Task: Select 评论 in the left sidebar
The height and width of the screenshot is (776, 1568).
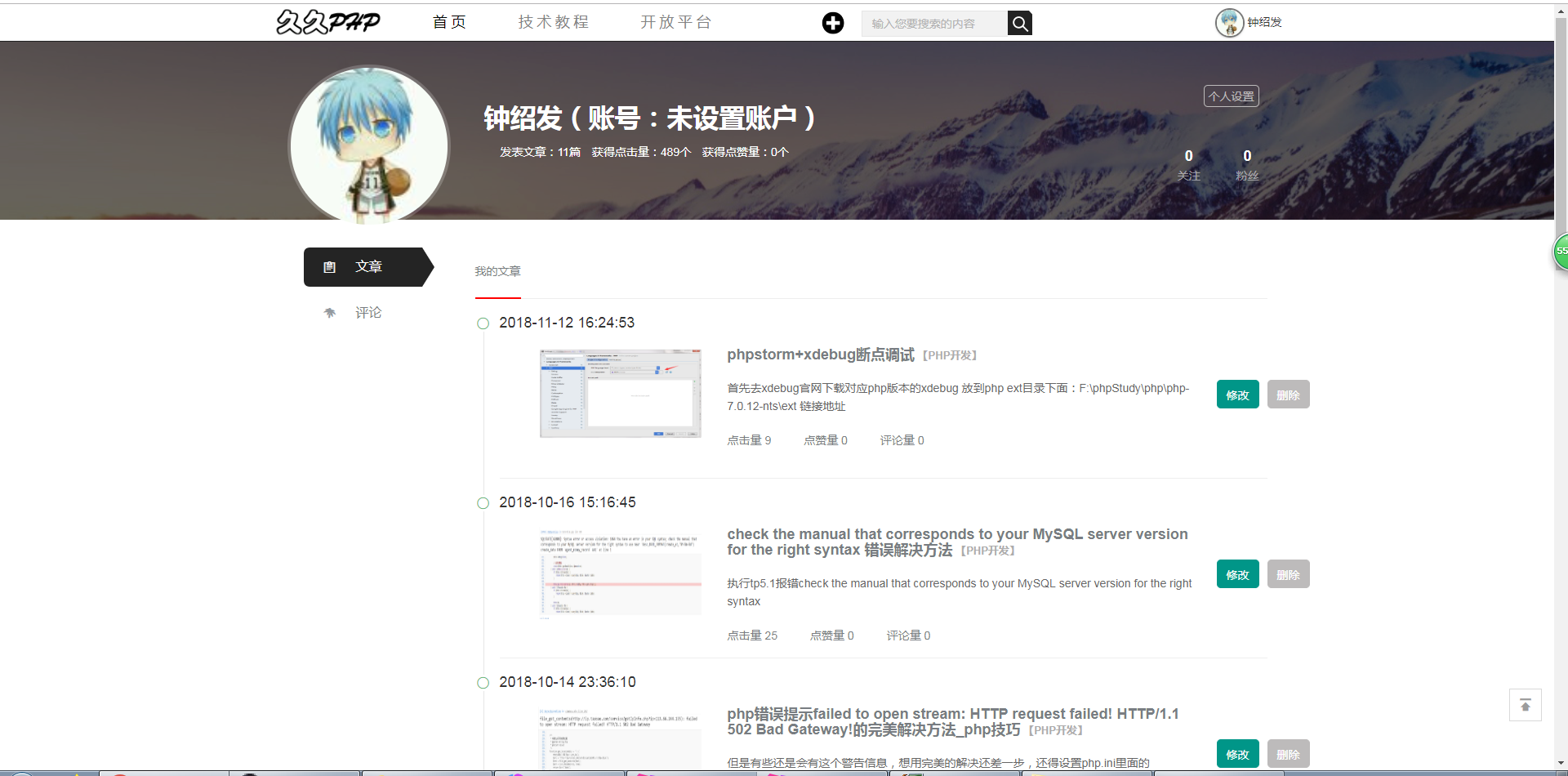Action: click(367, 313)
